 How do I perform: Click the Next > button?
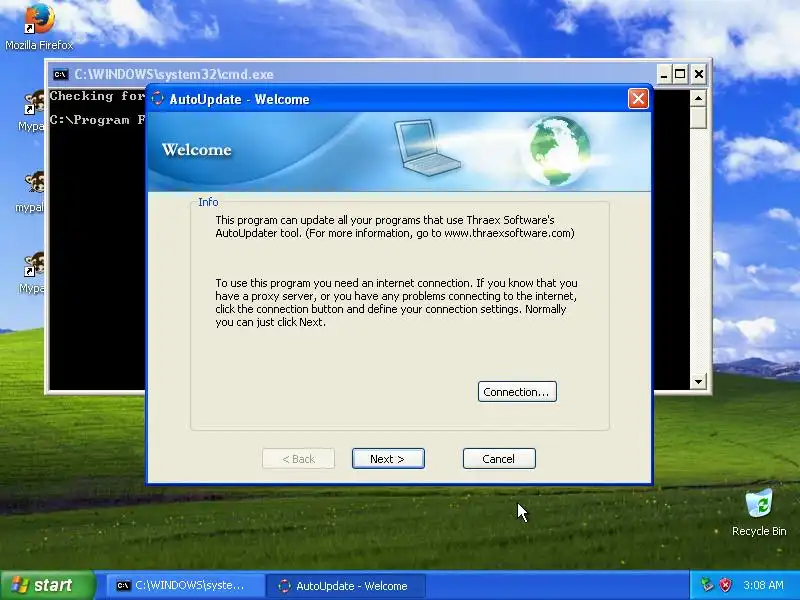(388, 459)
